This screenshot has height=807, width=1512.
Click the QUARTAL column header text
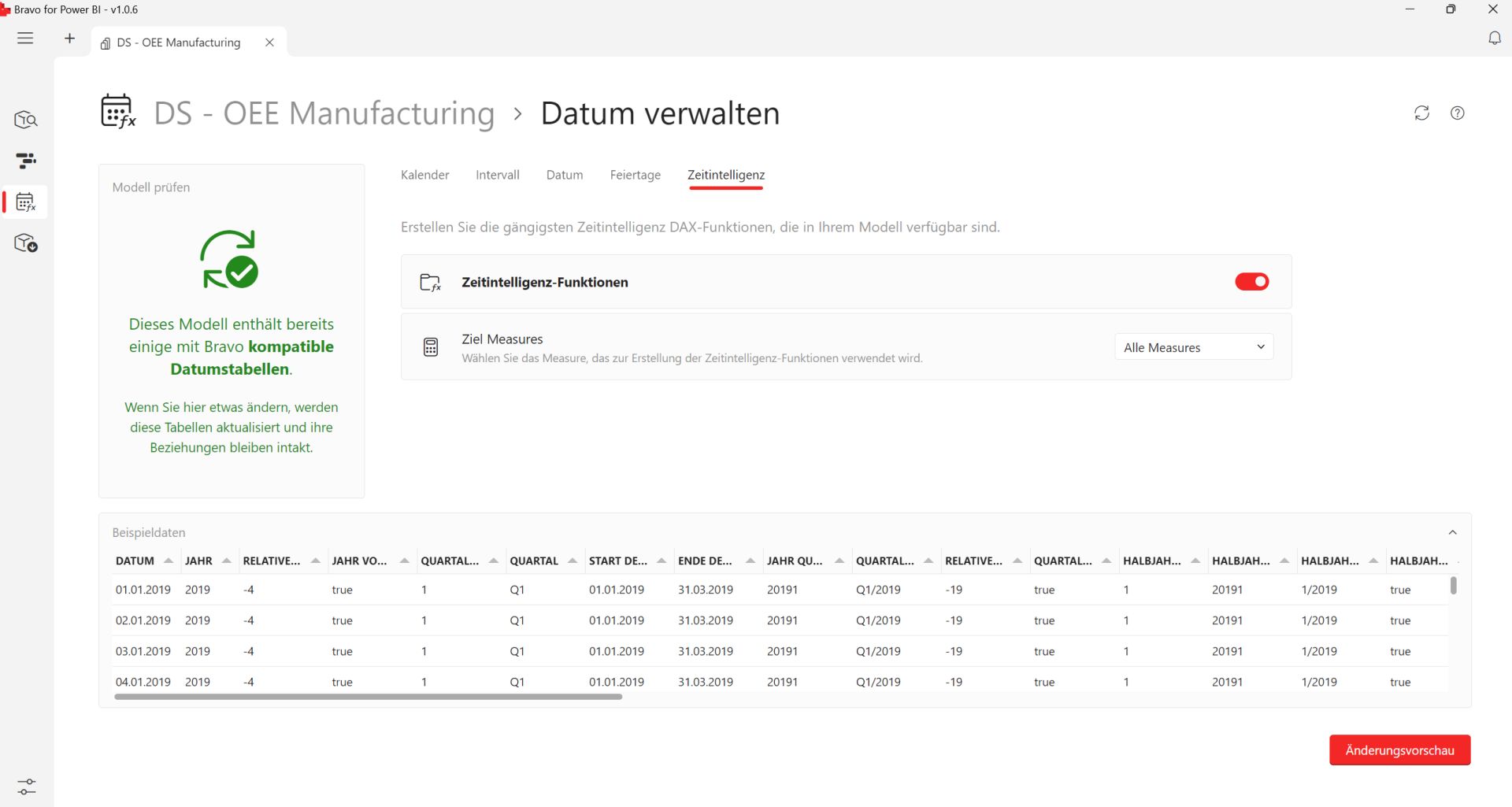point(534,561)
